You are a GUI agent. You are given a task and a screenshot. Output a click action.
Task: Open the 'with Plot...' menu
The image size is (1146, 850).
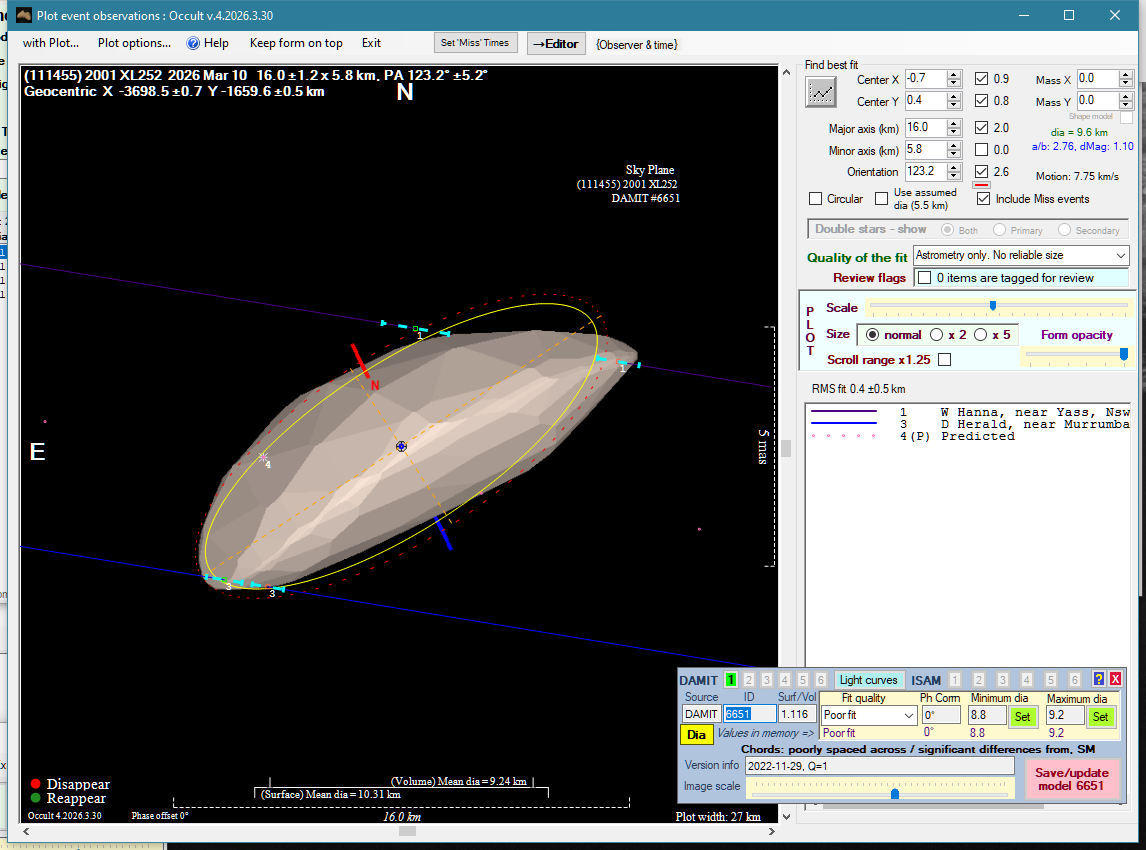pos(50,43)
